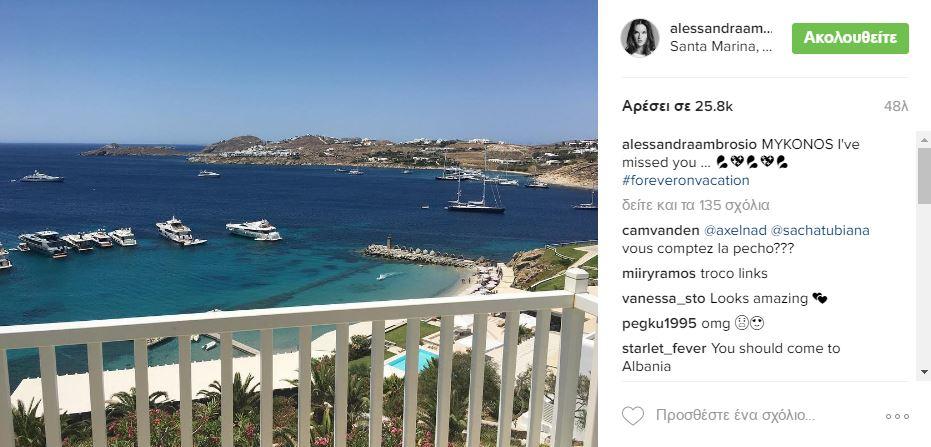Open the @sachatubiana mention
The image size is (931, 447).
point(820,230)
